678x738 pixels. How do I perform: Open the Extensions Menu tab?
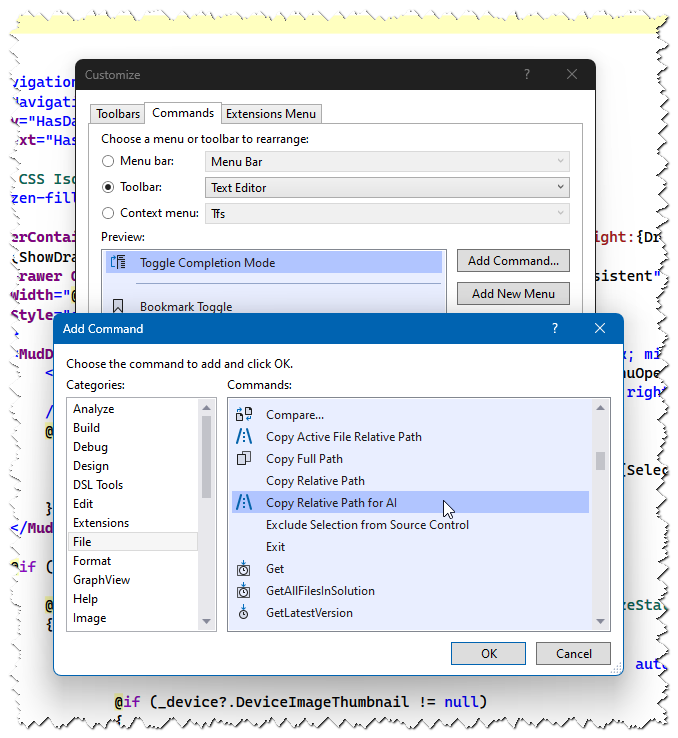[x=270, y=114]
